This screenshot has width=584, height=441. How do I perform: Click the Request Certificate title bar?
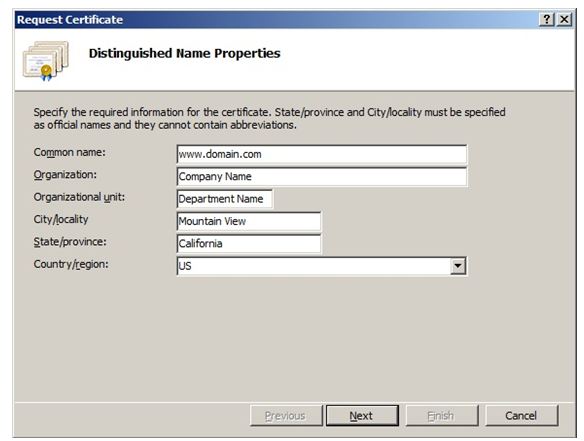(276, 19)
